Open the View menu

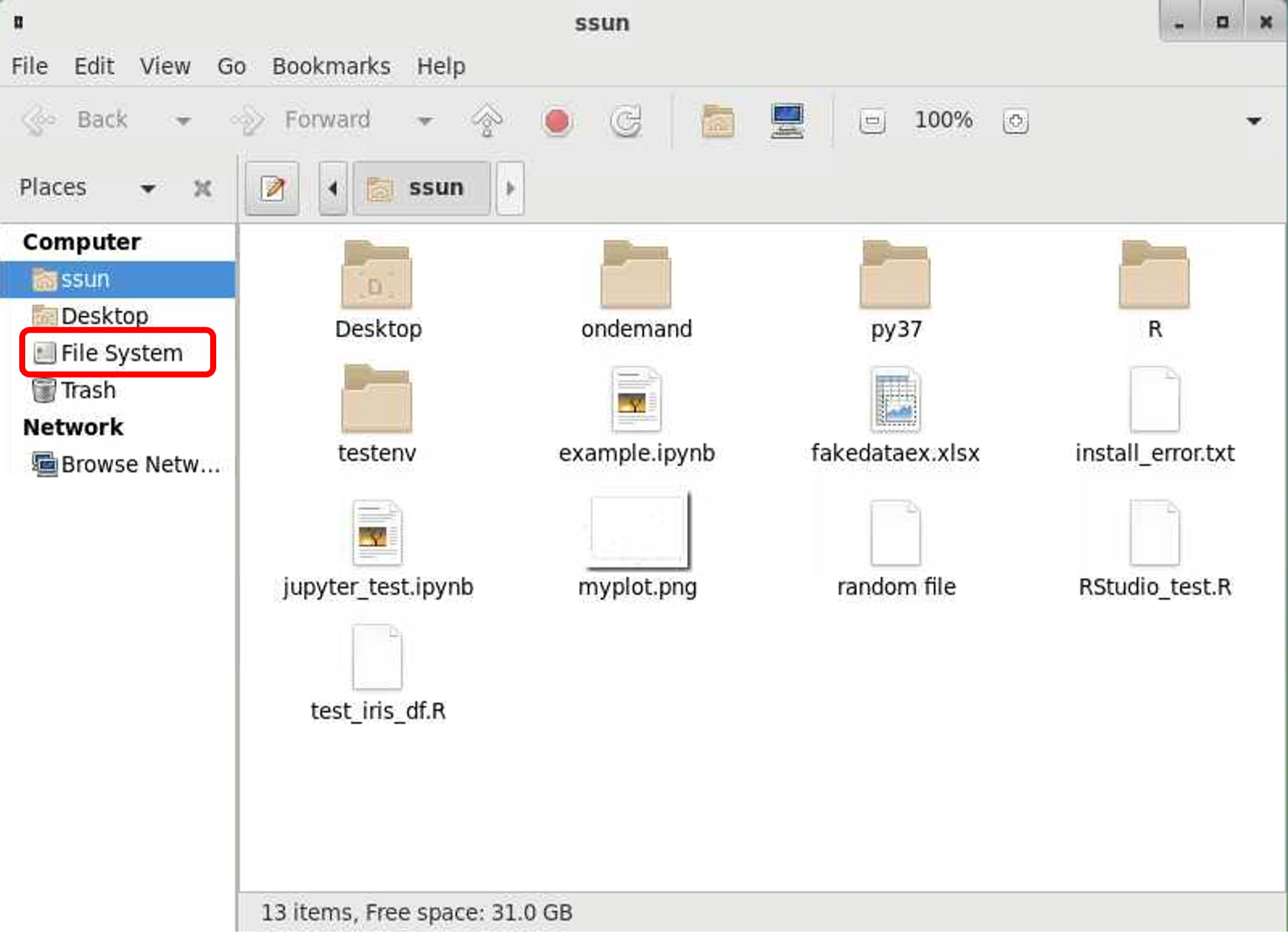[x=165, y=66]
